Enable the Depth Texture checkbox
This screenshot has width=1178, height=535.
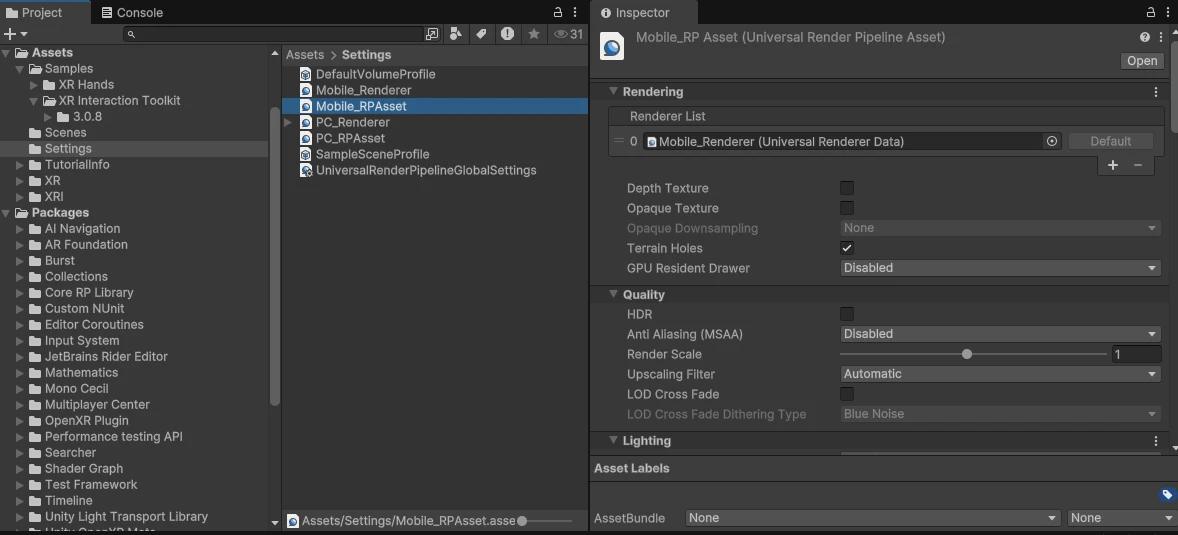click(847, 188)
